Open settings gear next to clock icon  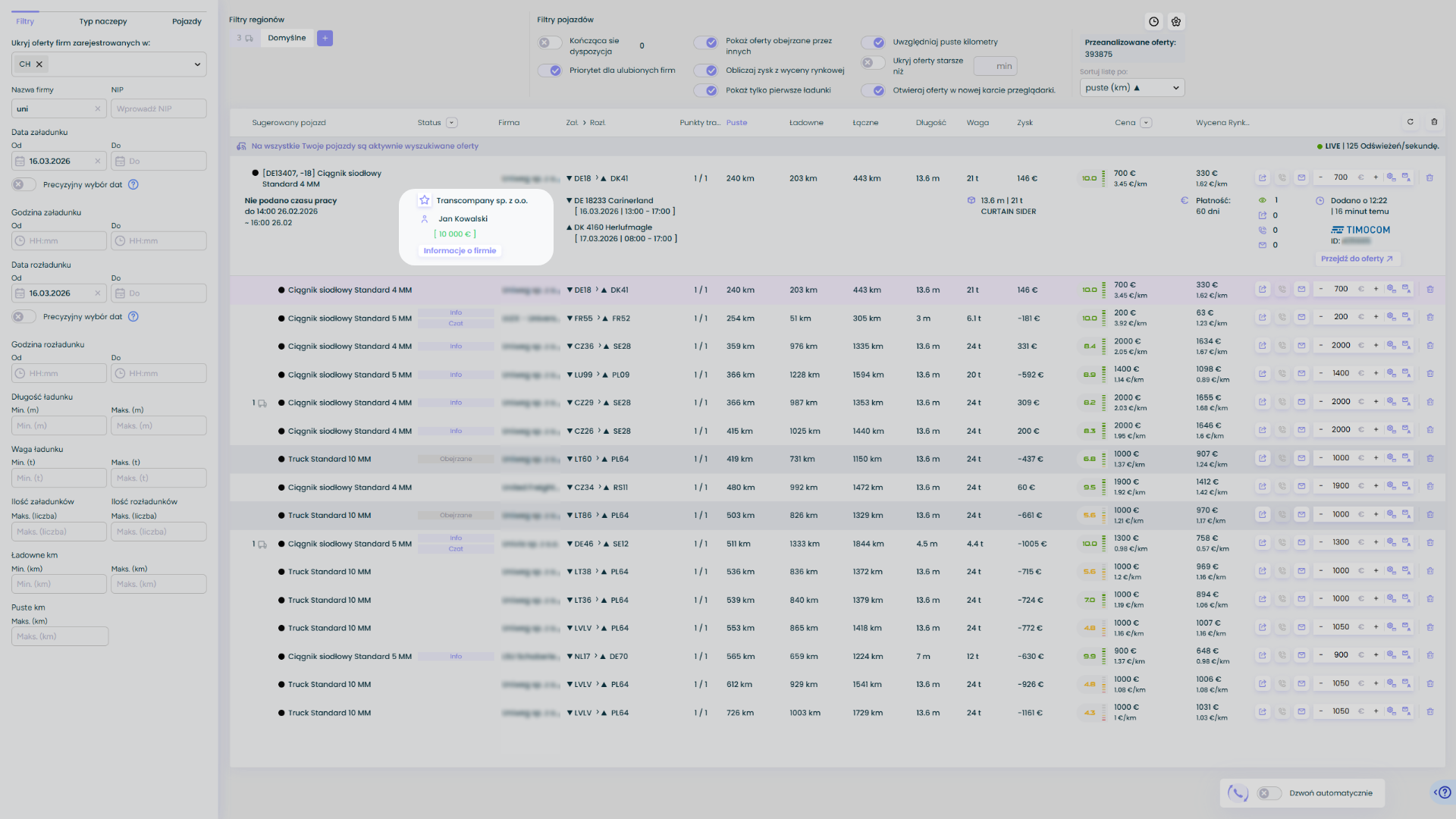(1176, 21)
